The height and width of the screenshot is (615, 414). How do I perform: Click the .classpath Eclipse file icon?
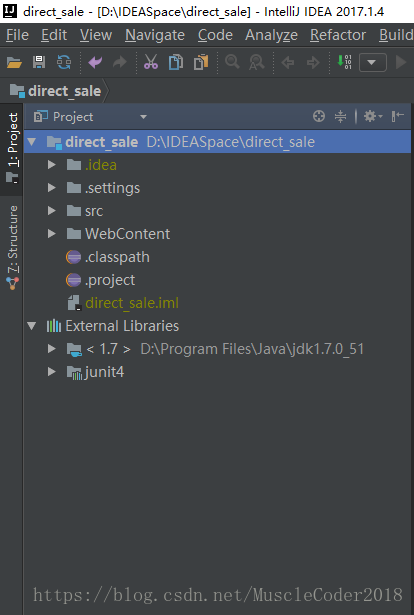point(73,257)
